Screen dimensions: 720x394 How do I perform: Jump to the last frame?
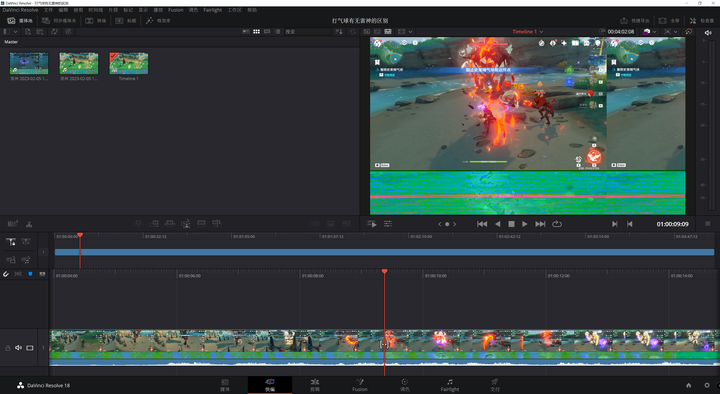click(x=540, y=224)
